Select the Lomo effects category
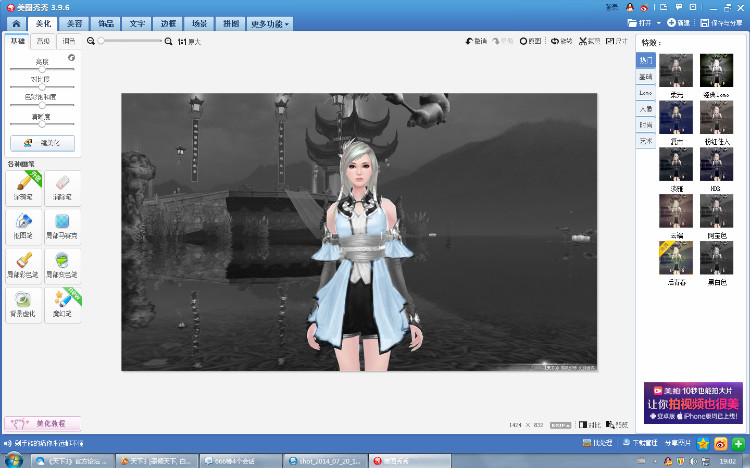This screenshot has height=468, width=750. (646, 93)
